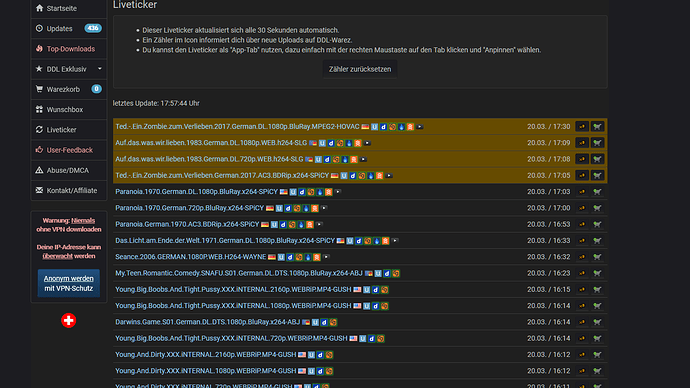Screen dimensions: 690x388
Task: Click trailer play icon on Paranoia AC3.BDRip row
Action: click(x=319, y=224)
